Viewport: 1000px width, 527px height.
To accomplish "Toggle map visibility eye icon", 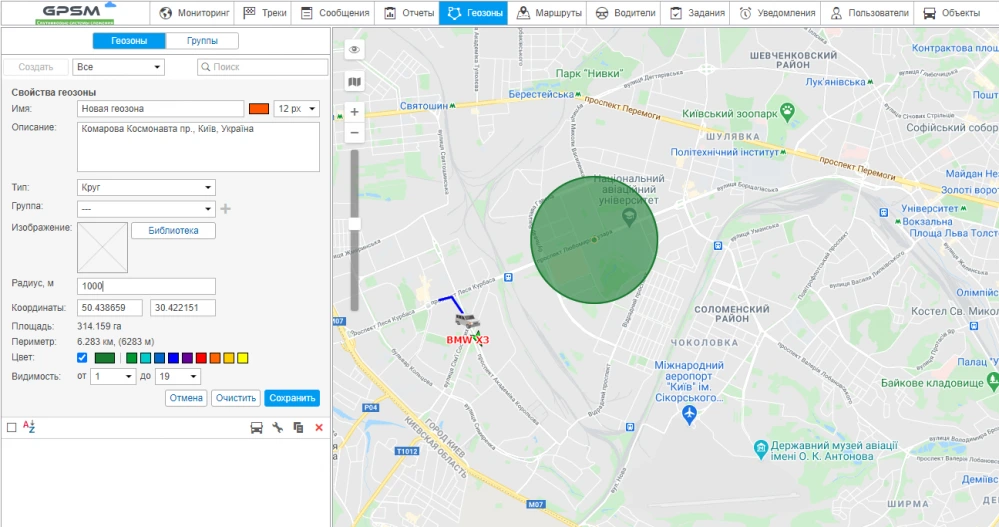I will click(354, 49).
